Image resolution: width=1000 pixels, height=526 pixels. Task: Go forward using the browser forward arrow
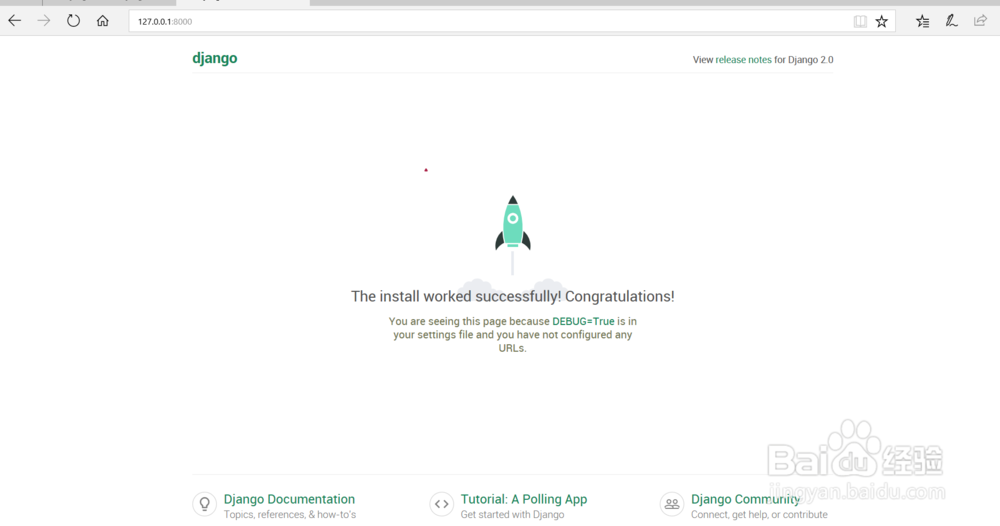point(43,21)
